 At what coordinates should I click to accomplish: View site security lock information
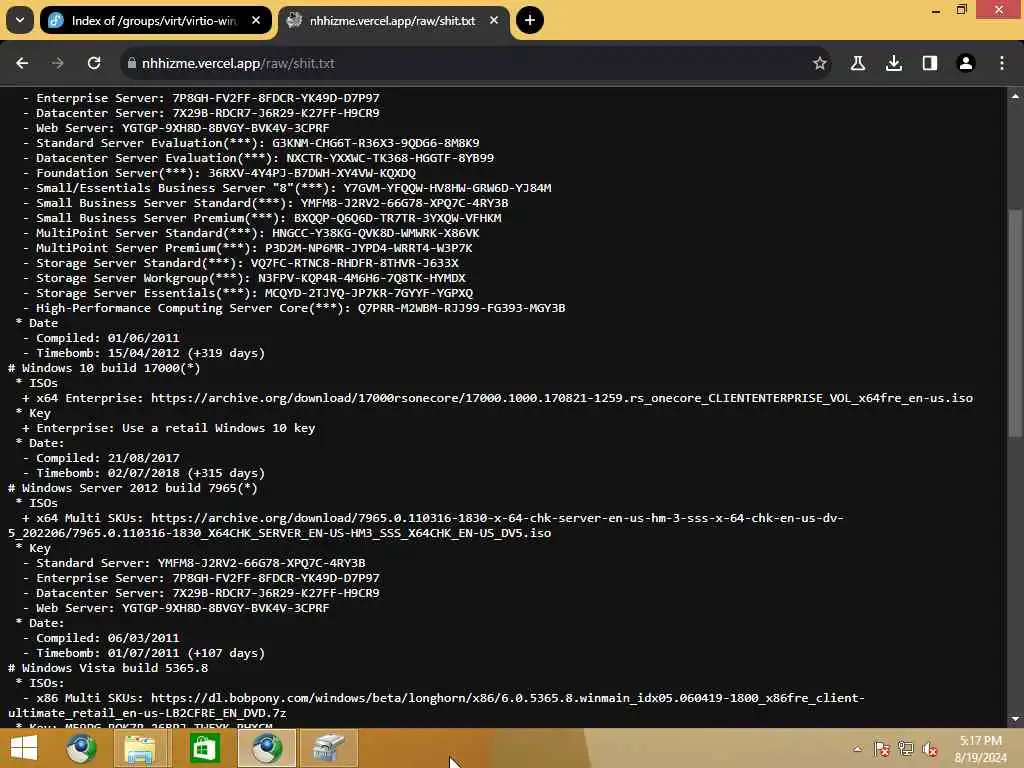131,63
